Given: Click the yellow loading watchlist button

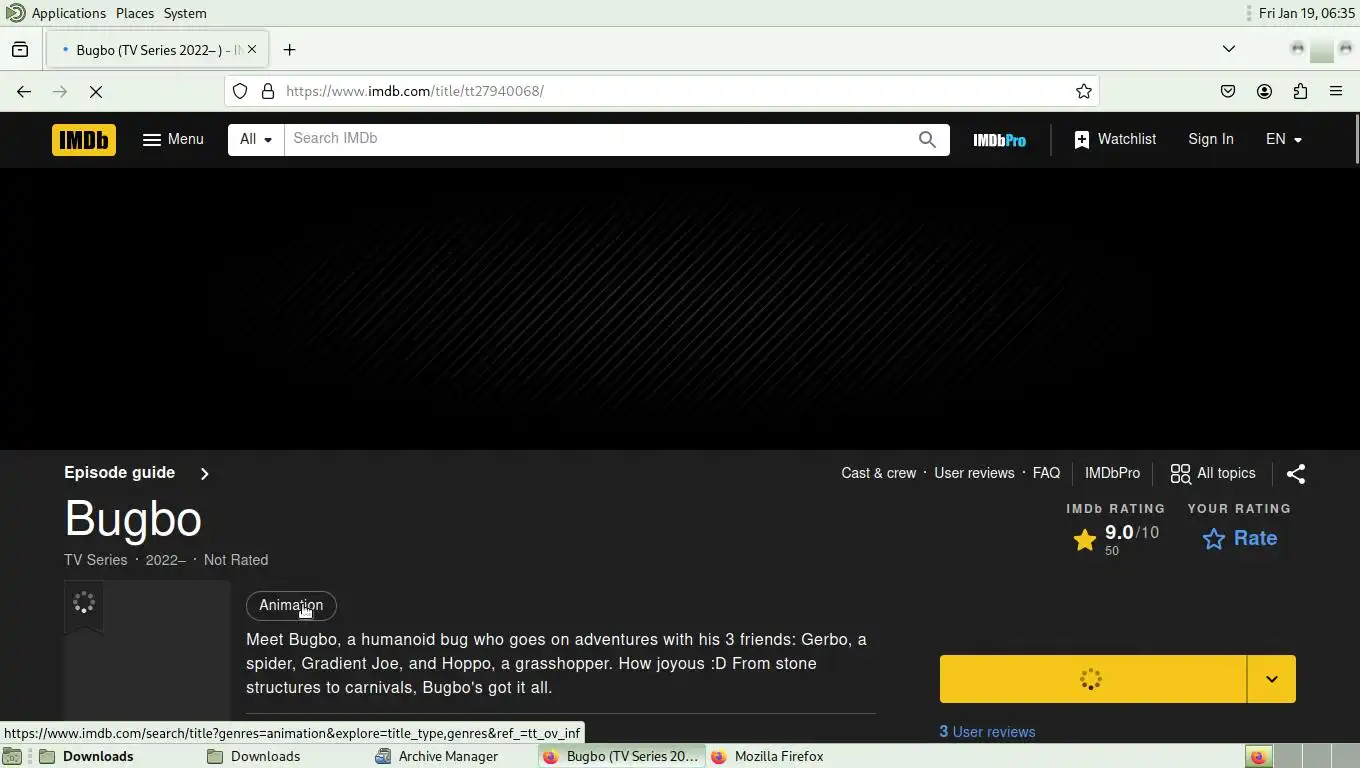Looking at the screenshot, I should (1092, 679).
